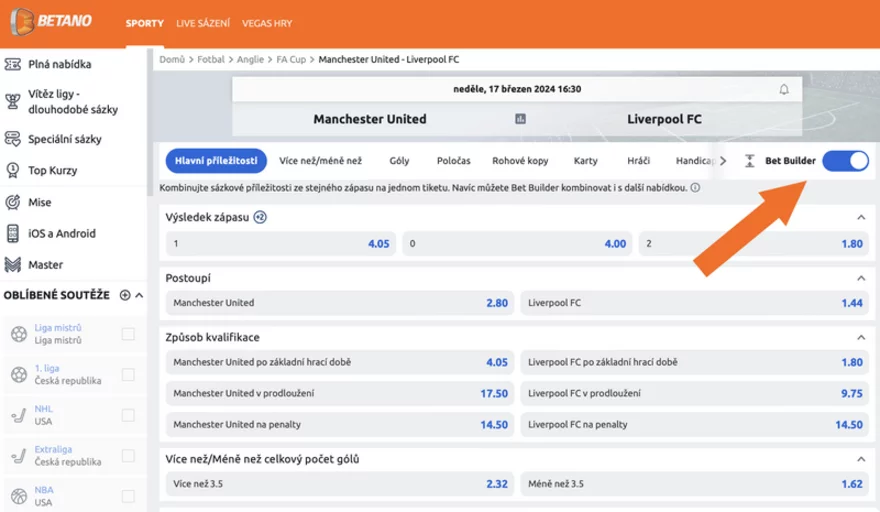Go to FA Cup breadcrumb
Viewport: 880px width, 512px height.
[x=291, y=60]
